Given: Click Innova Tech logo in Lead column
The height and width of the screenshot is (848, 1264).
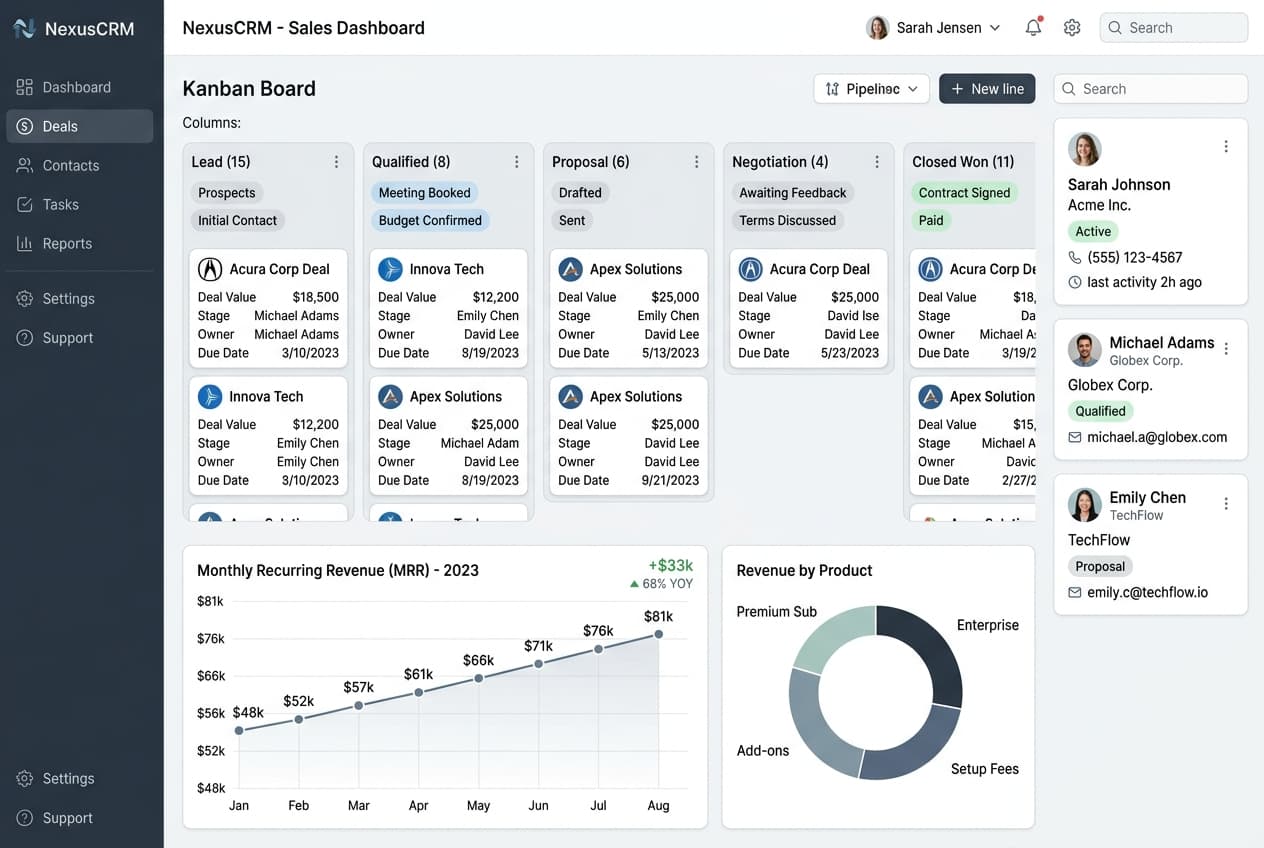Looking at the screenshot, I should 210,397.
